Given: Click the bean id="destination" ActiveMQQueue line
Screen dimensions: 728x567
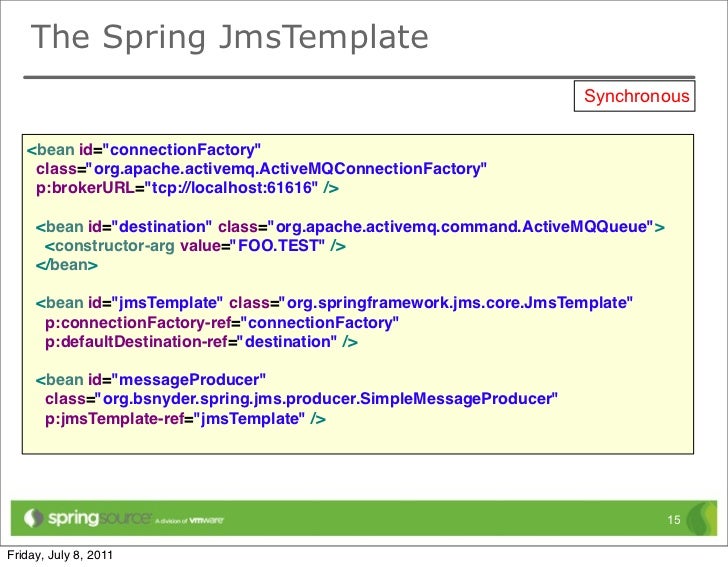Looking at the screenshot, I should click(350, 227).
